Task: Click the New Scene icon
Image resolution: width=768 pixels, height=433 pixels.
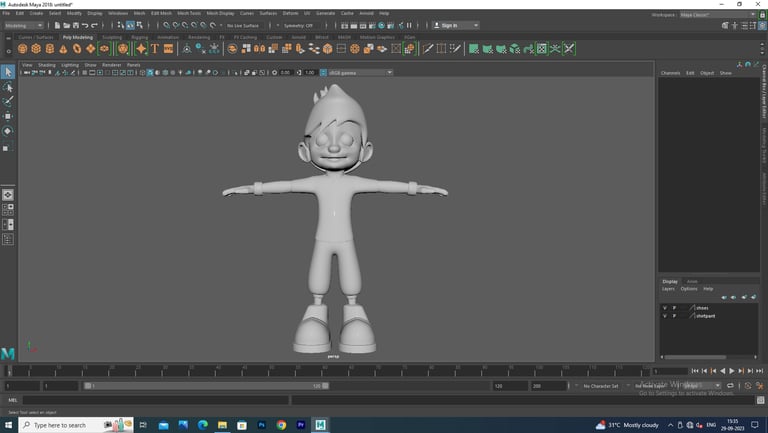Action: [x=57, y=25]
